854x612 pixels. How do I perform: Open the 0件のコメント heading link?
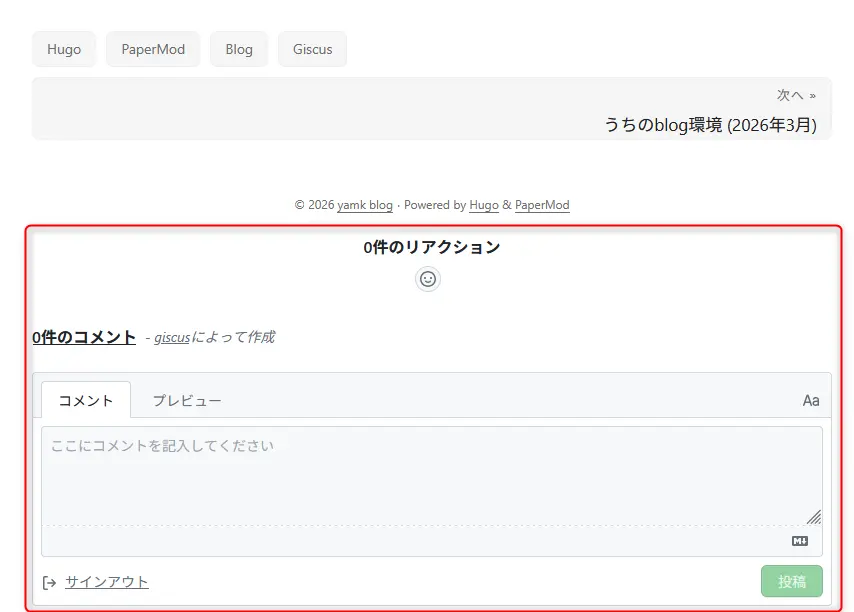pyautogui.click(x=84, y=337)
